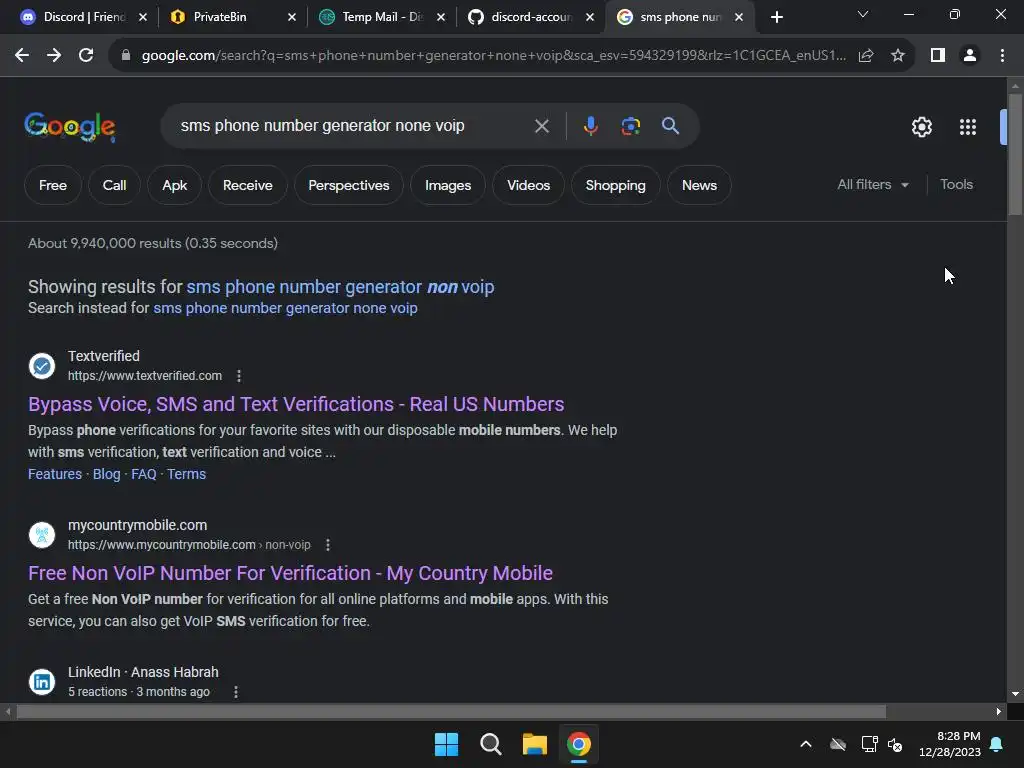This screenshot has height=768, width=1024.
Task: Show hidden system tray icons
Action: (x=806, y=744)
